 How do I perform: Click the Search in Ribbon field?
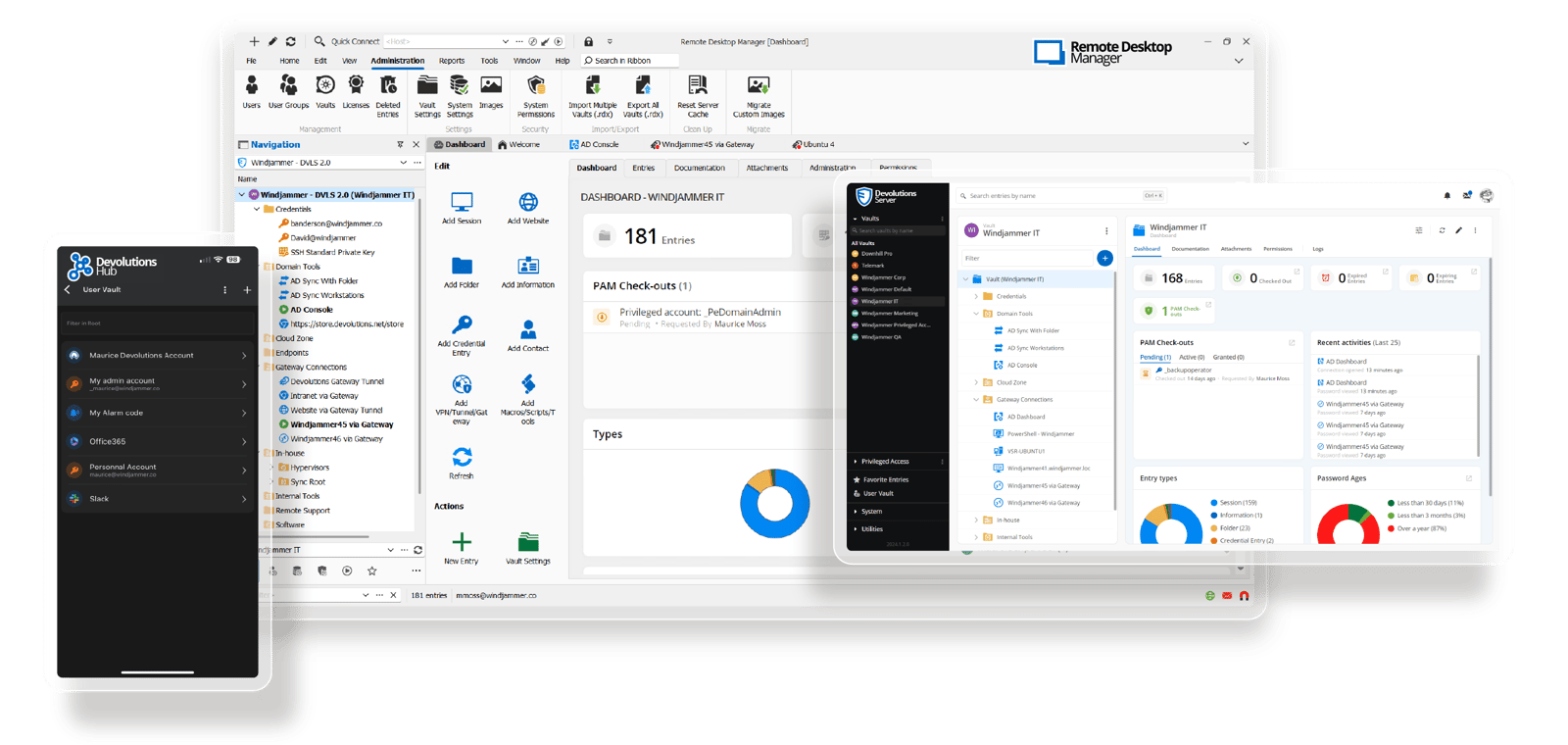click(629, 61)
